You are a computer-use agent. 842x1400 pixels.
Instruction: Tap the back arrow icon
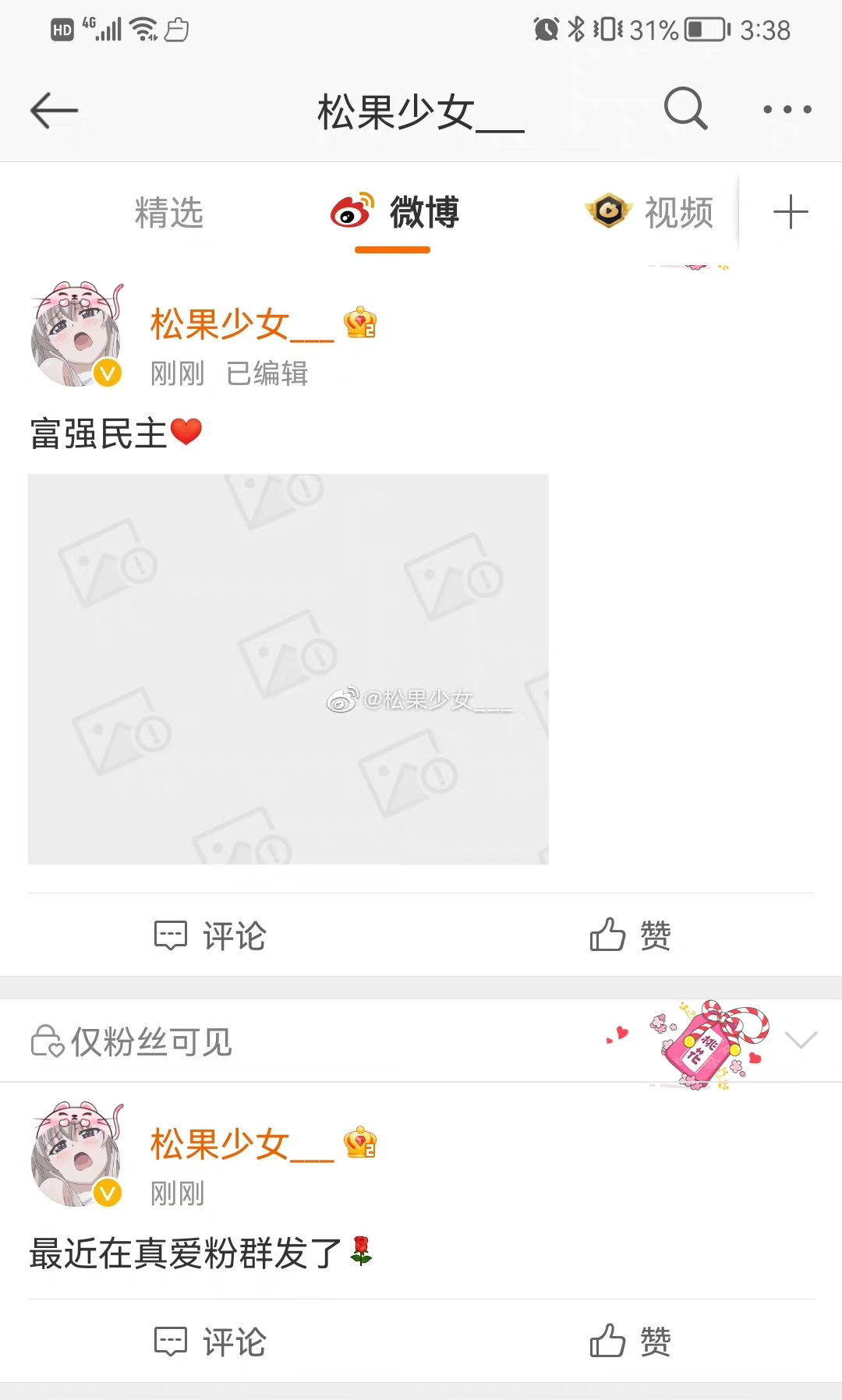[x=54, y=110]
